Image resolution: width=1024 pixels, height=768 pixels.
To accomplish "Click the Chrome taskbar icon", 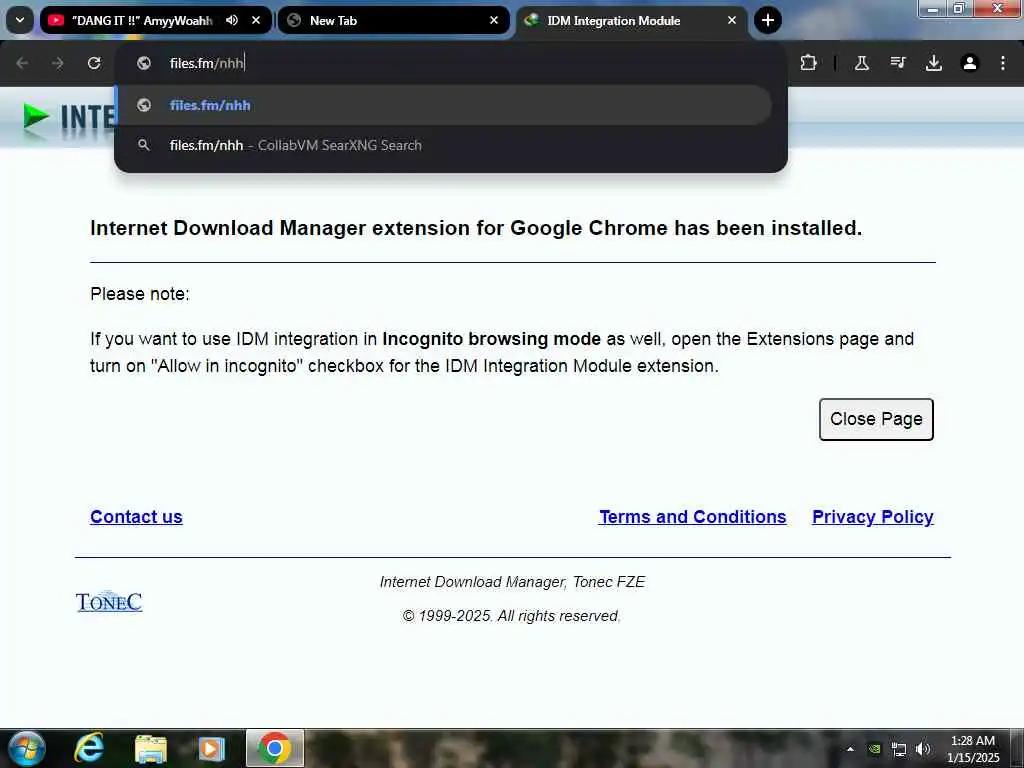I will (275, 748).
